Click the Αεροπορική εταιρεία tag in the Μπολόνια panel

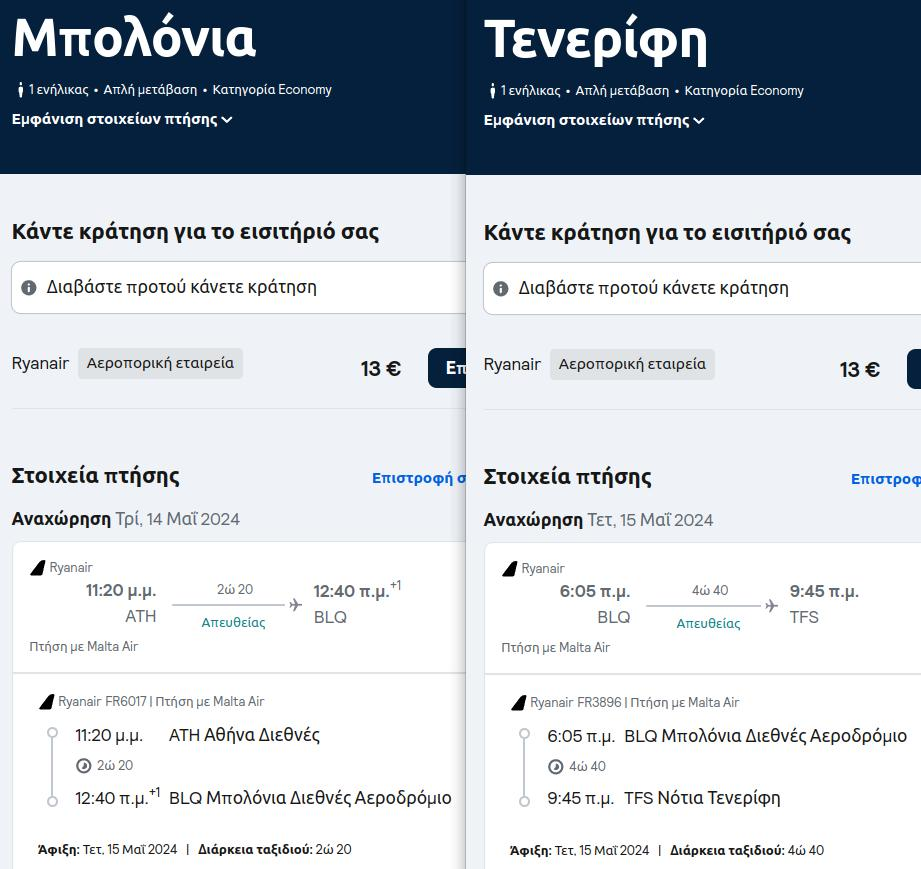160,363
